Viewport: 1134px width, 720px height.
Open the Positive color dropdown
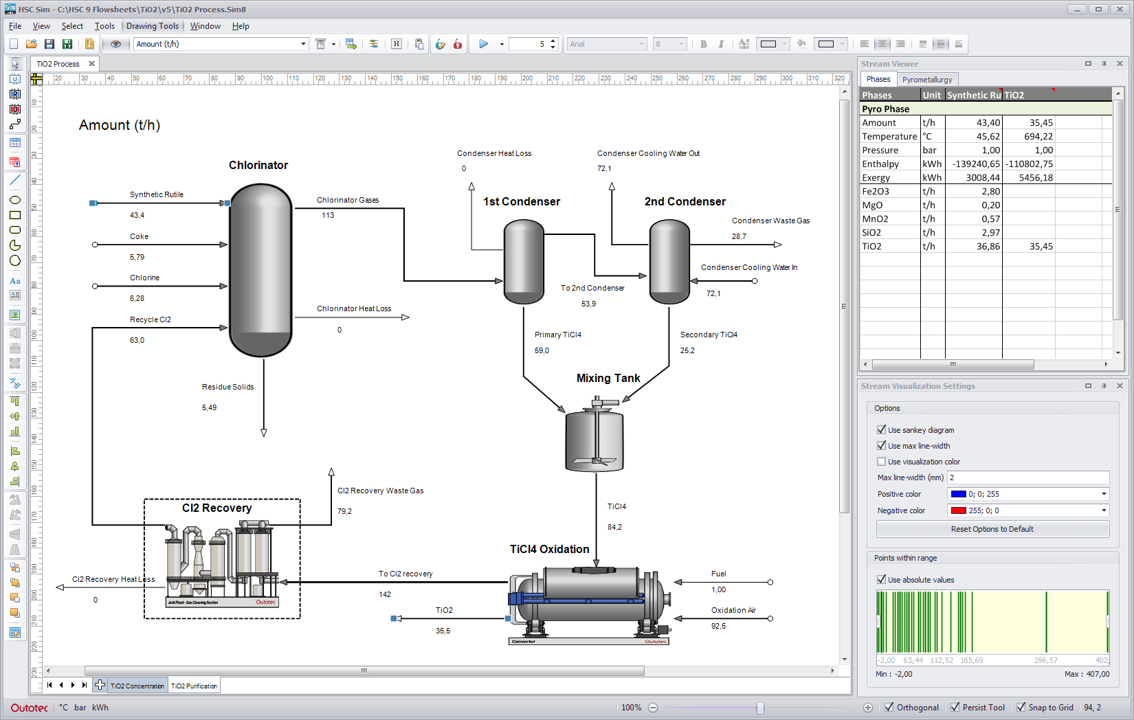click(1104, 494)
